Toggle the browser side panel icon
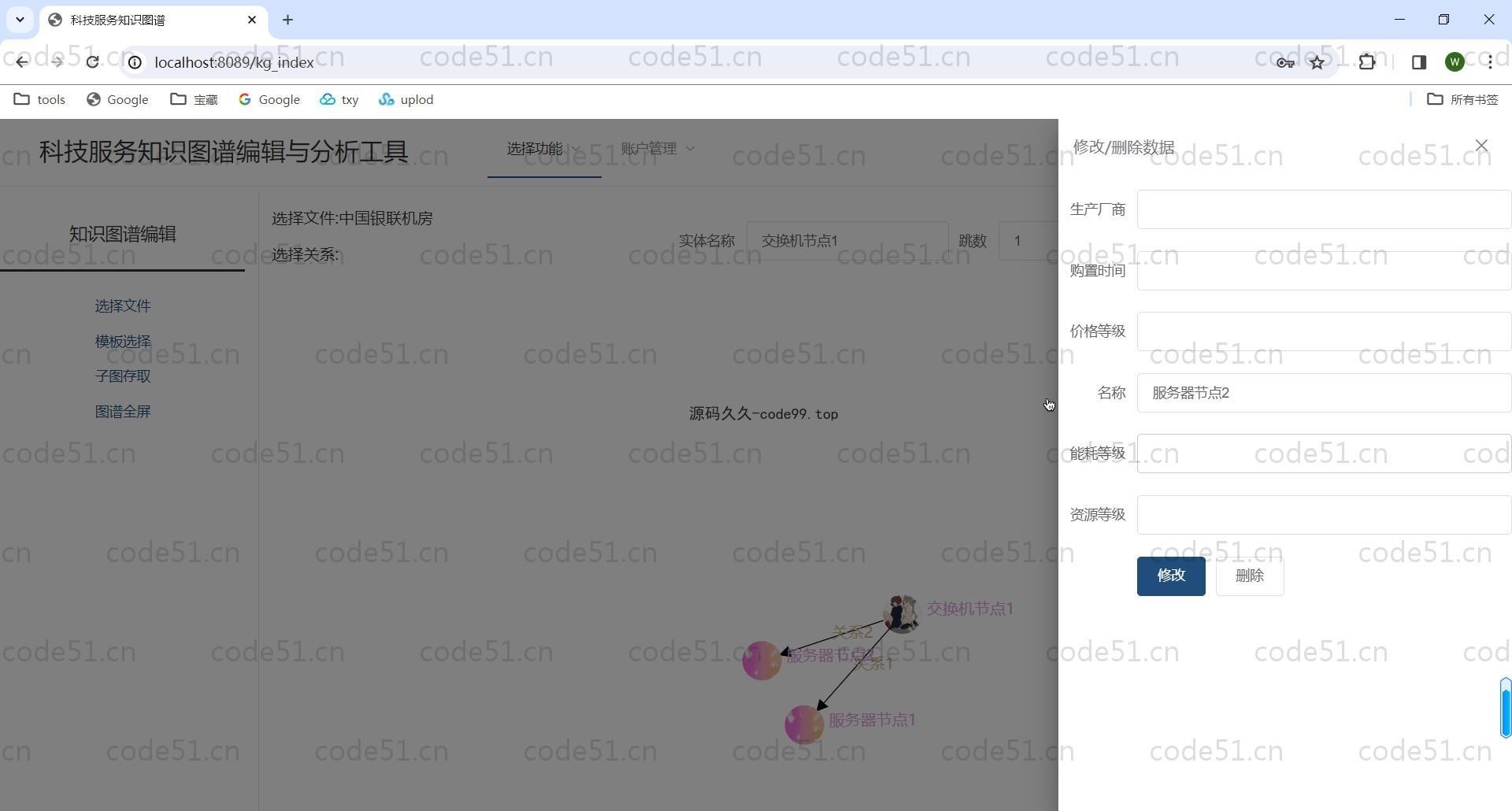 point(1418,62)
